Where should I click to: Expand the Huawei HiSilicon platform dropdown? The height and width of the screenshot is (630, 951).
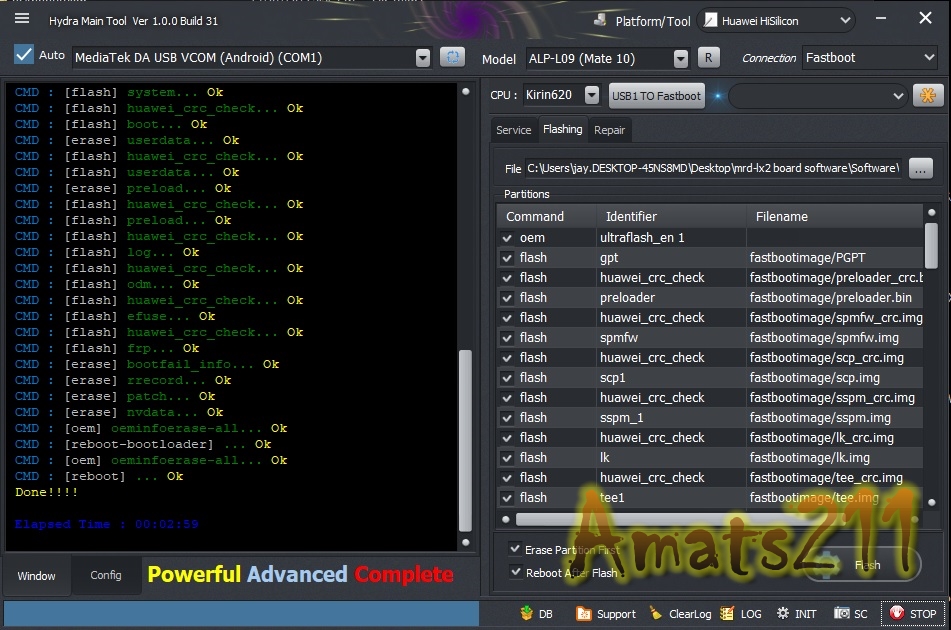[845, 20]
